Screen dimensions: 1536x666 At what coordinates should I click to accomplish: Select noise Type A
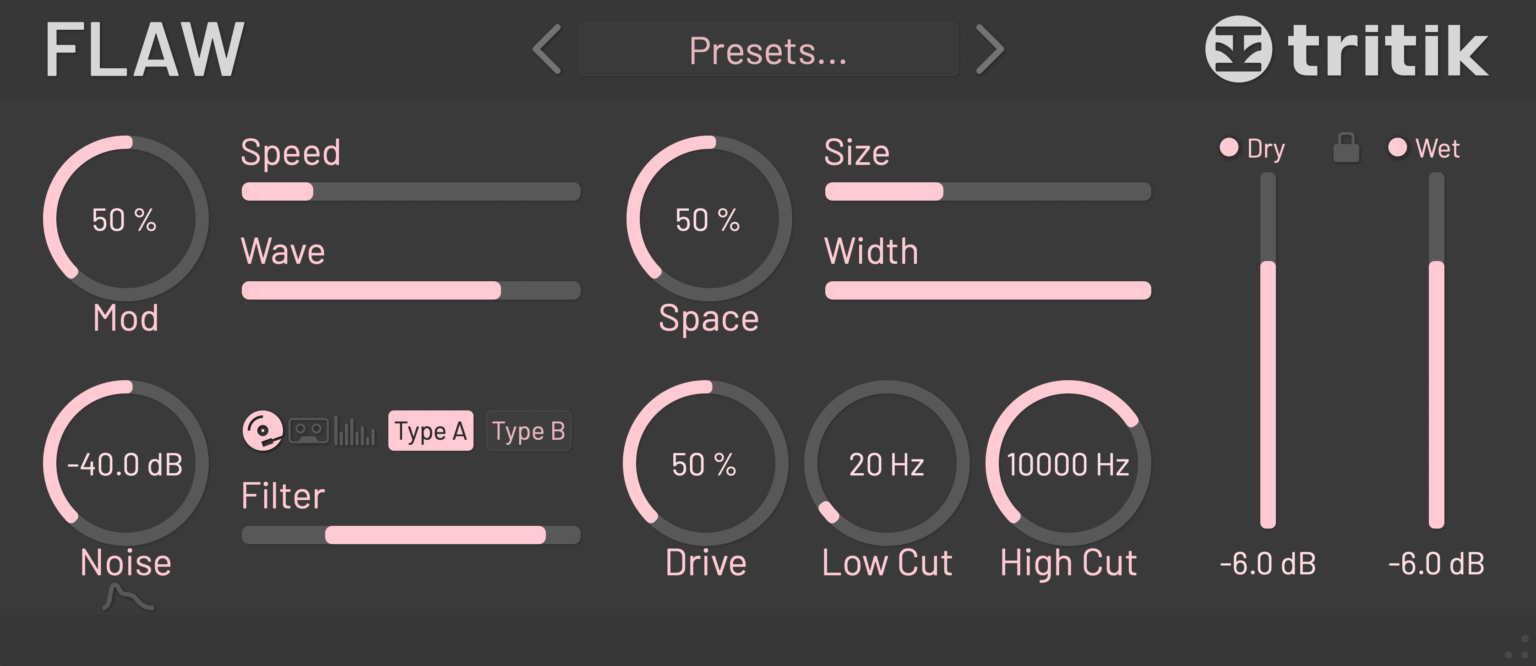[x=430, y=431]
